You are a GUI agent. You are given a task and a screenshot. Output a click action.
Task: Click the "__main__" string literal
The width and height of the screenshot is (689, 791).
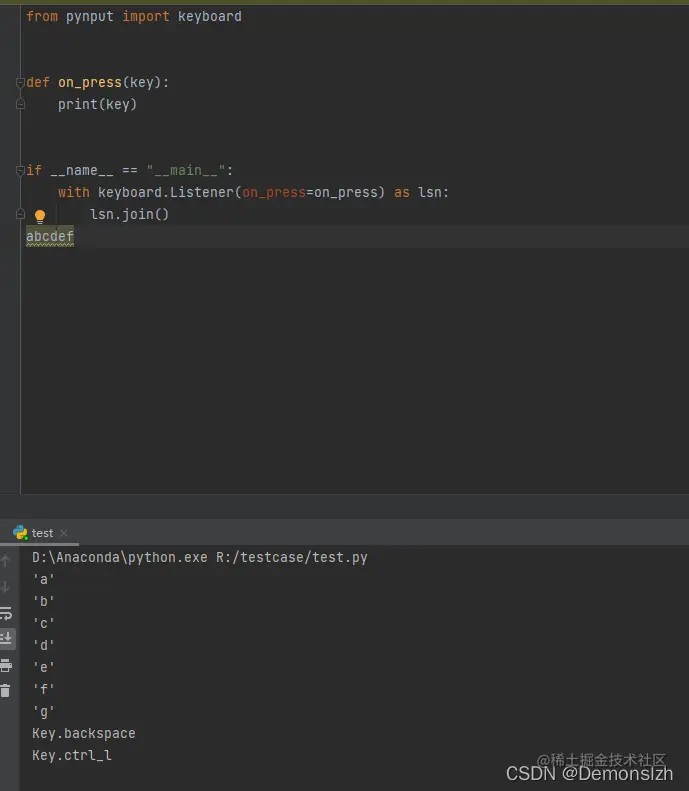pos(186,171)
